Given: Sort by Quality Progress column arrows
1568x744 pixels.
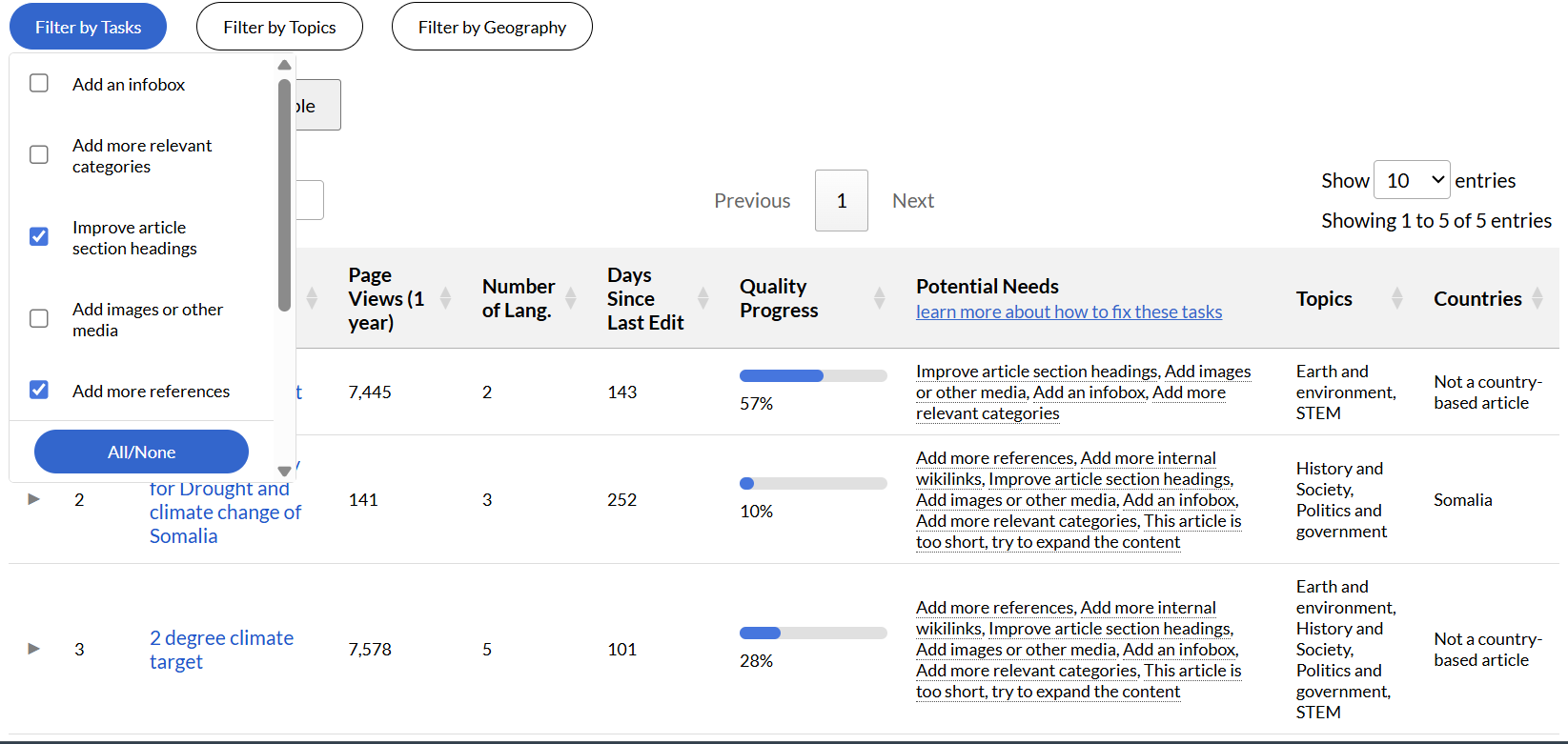Looking at the screenshot, I should (880, 298).
